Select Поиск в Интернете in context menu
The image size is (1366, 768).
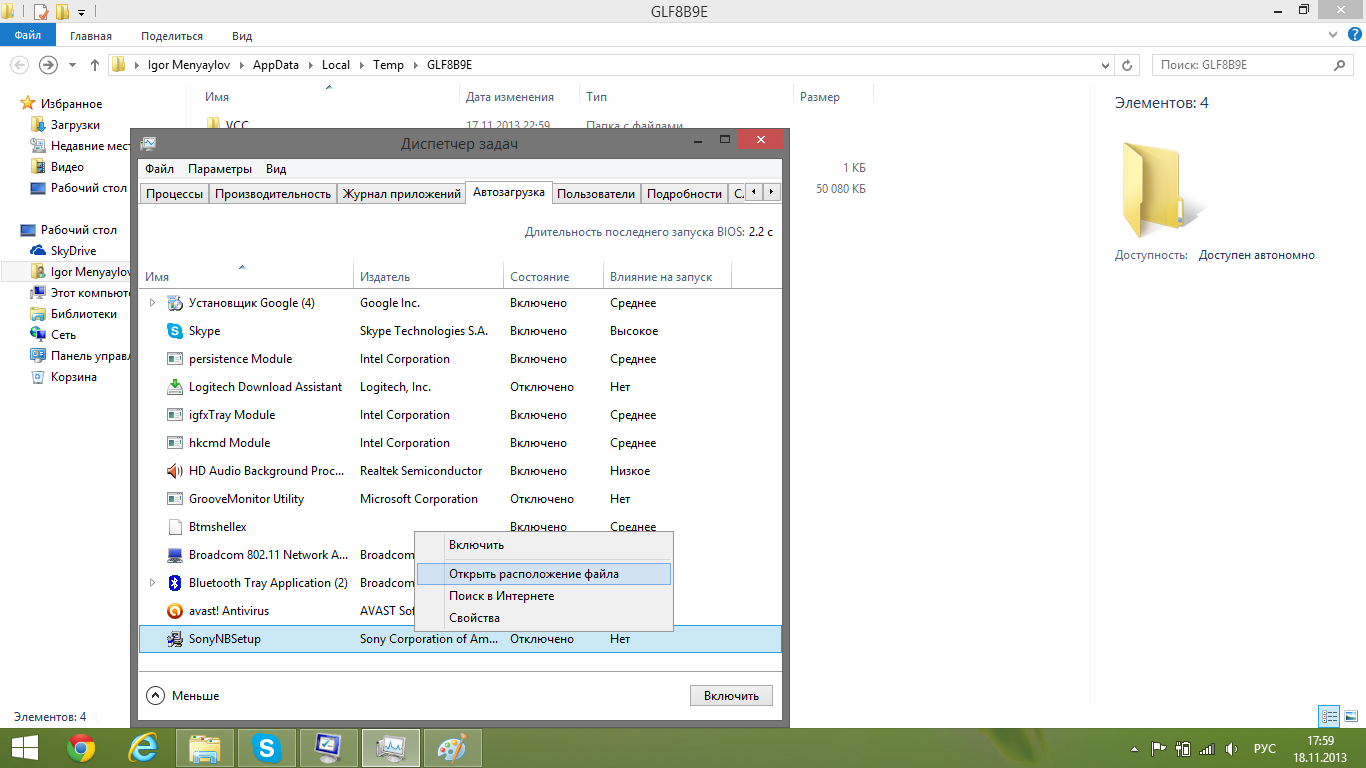[x=501, y=596]
